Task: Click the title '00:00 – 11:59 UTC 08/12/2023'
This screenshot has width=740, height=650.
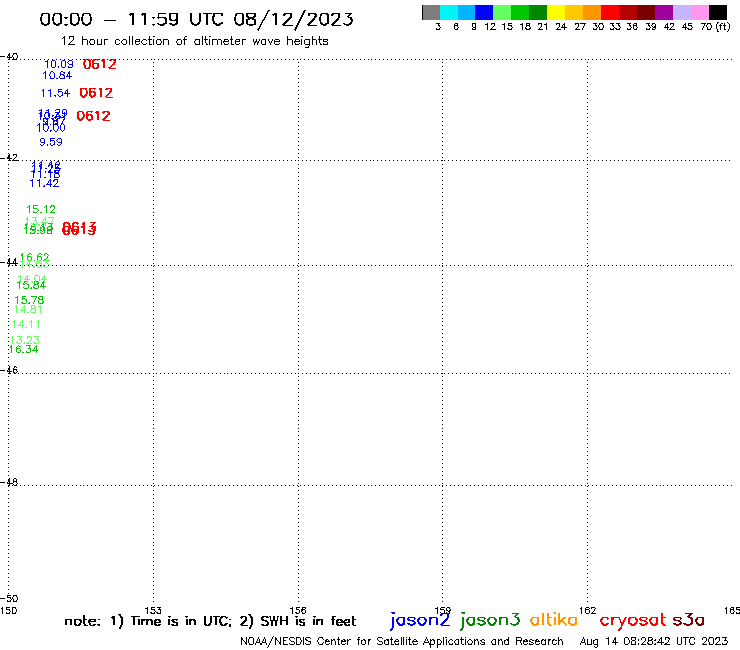Action: (196, 19)
